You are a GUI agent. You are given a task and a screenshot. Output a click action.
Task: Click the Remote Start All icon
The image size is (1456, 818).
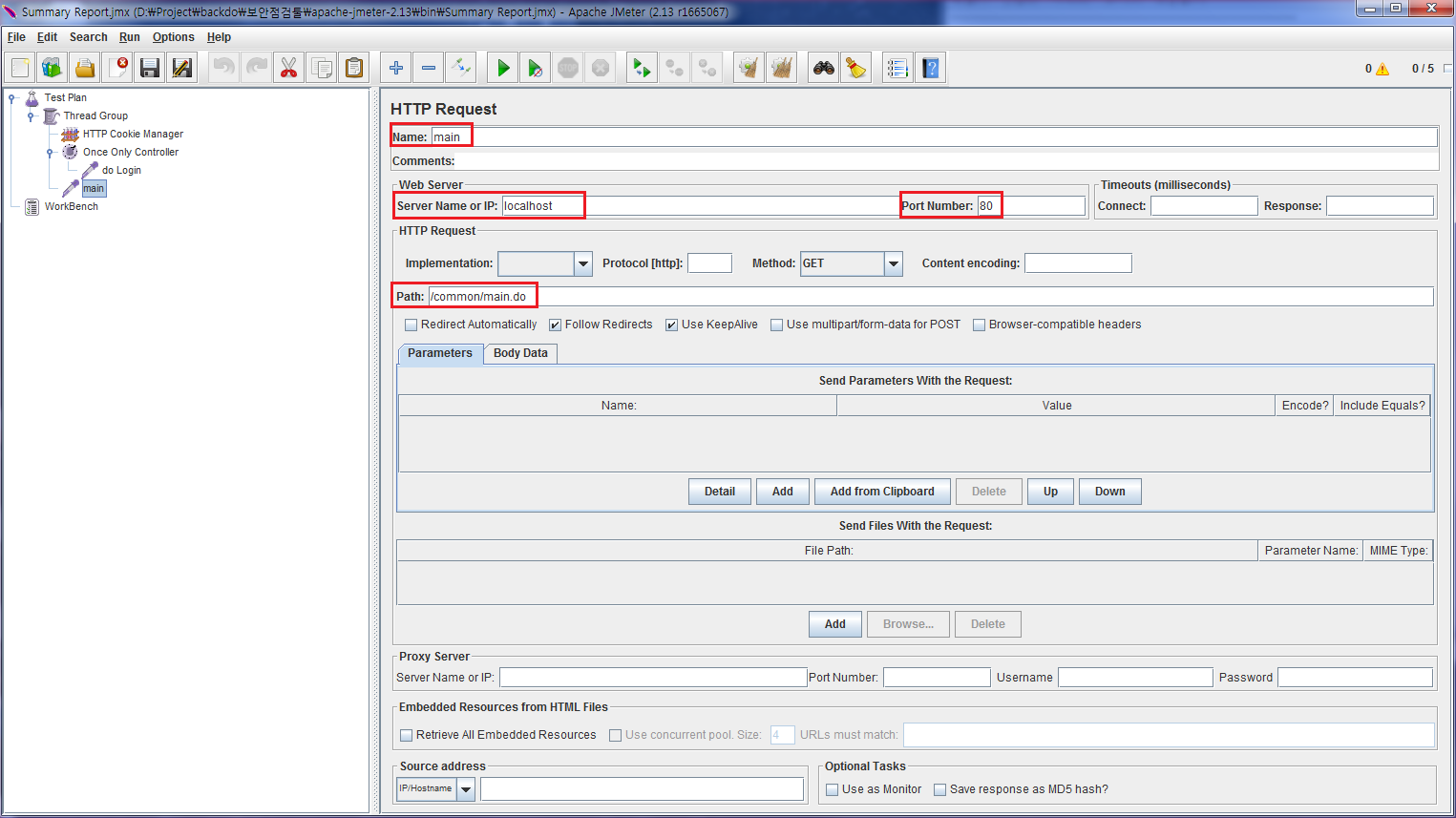point(643,68)
